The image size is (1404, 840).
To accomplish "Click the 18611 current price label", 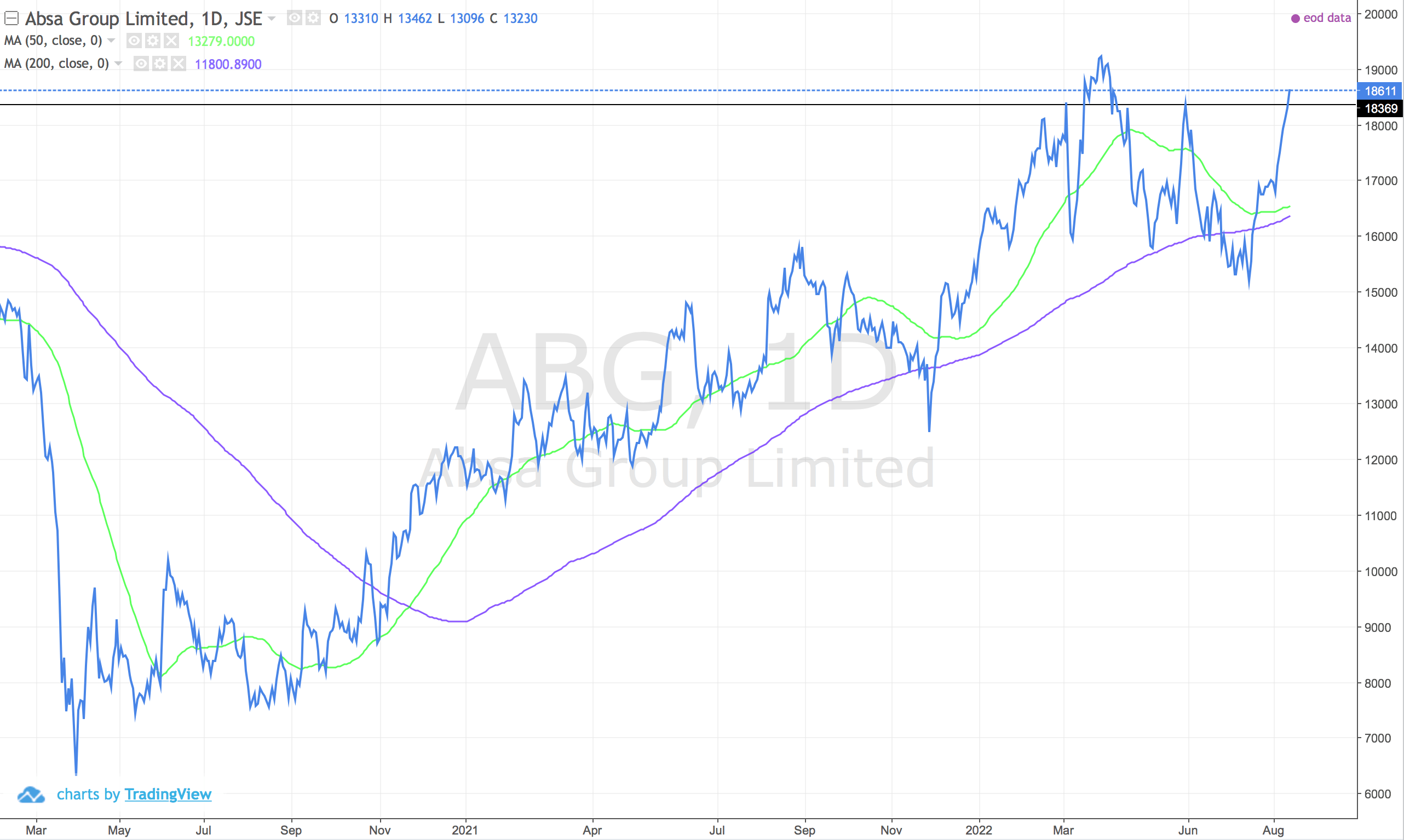I will [x=1380, y=90].
